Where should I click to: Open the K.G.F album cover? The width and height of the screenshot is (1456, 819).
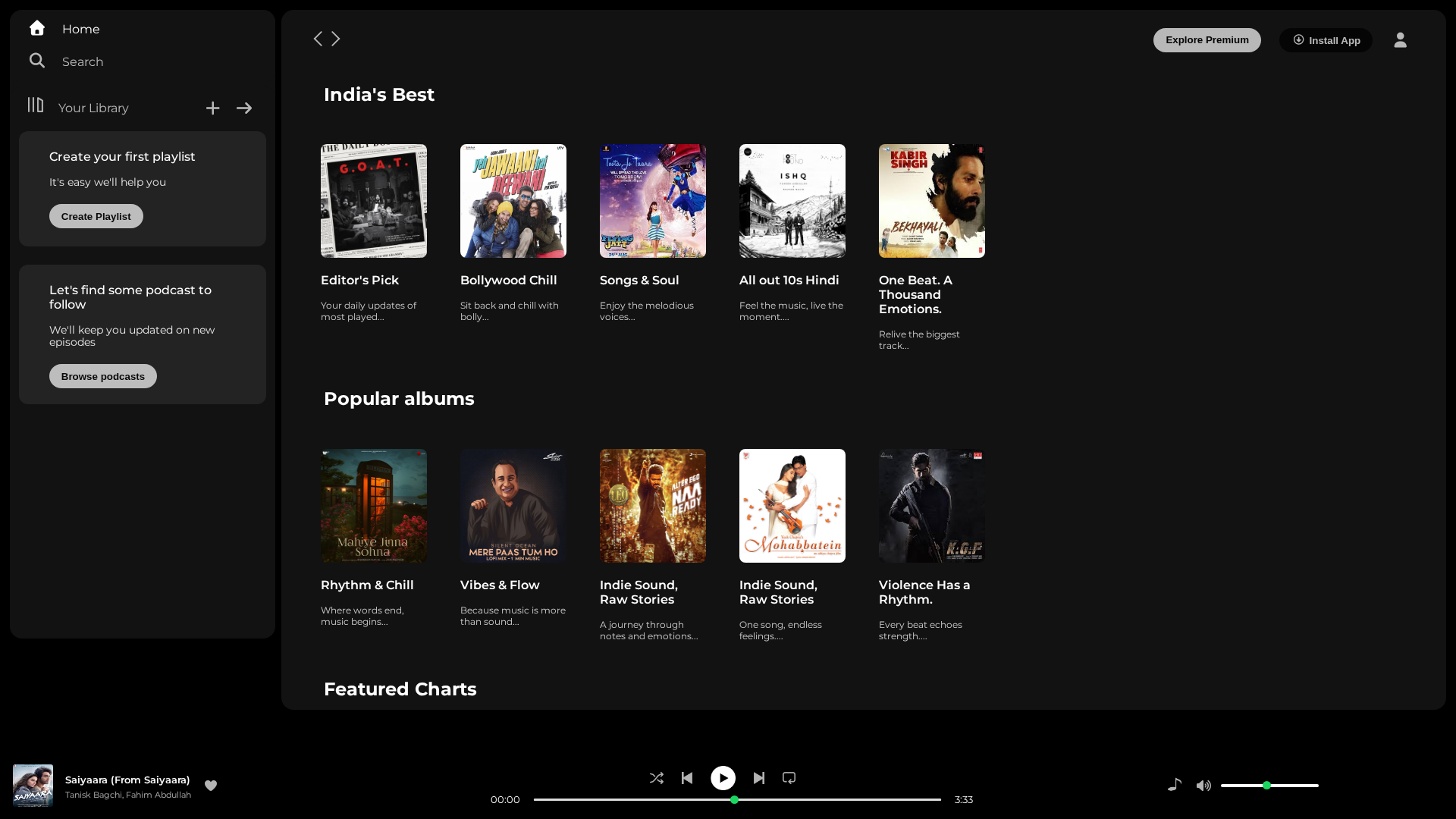(932, 506)
